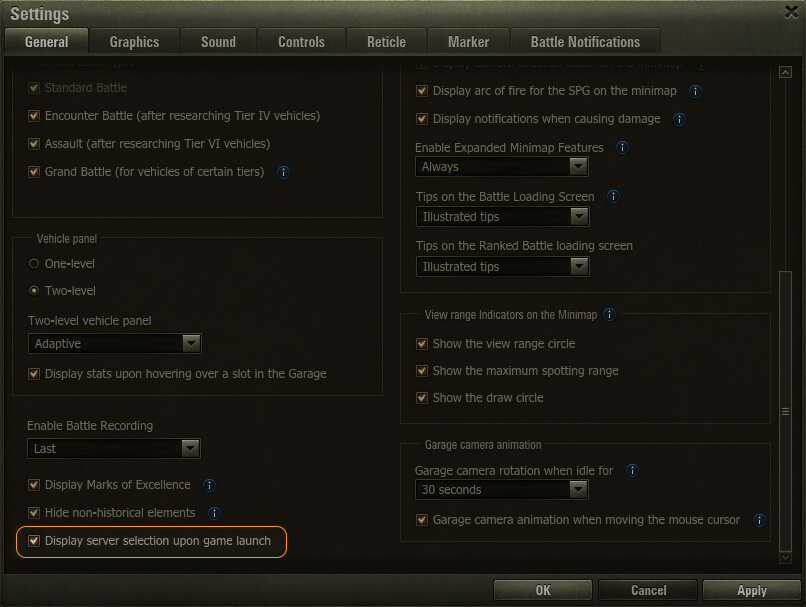Click info icon for display notifications when causing damage
Screen dimensions: 806x607
680,119
